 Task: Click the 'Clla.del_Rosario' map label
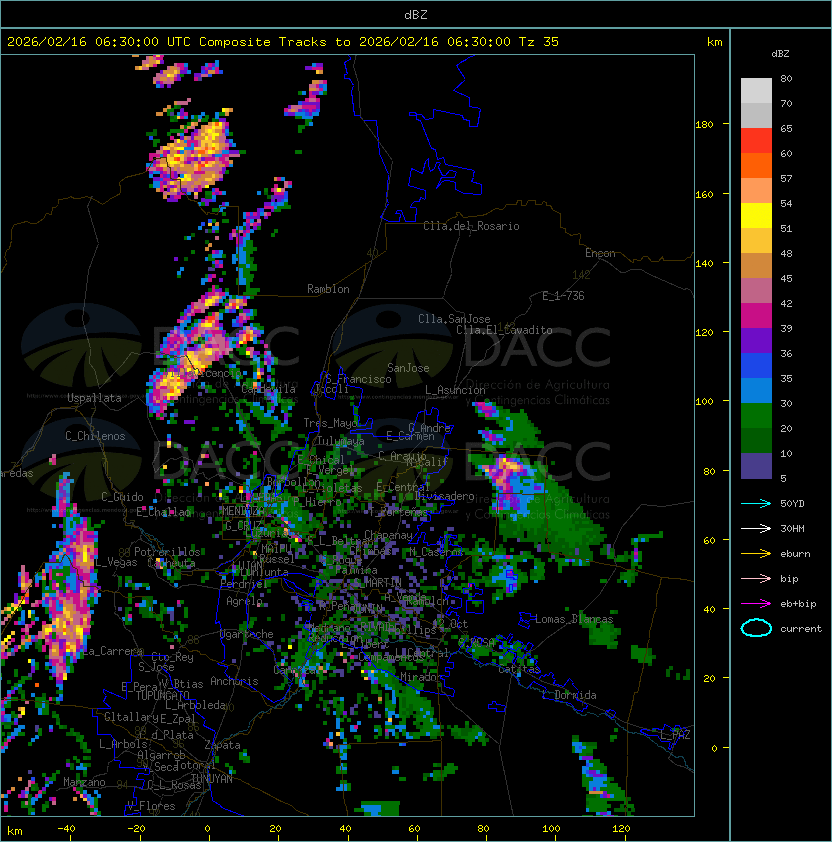coord(471,226)
